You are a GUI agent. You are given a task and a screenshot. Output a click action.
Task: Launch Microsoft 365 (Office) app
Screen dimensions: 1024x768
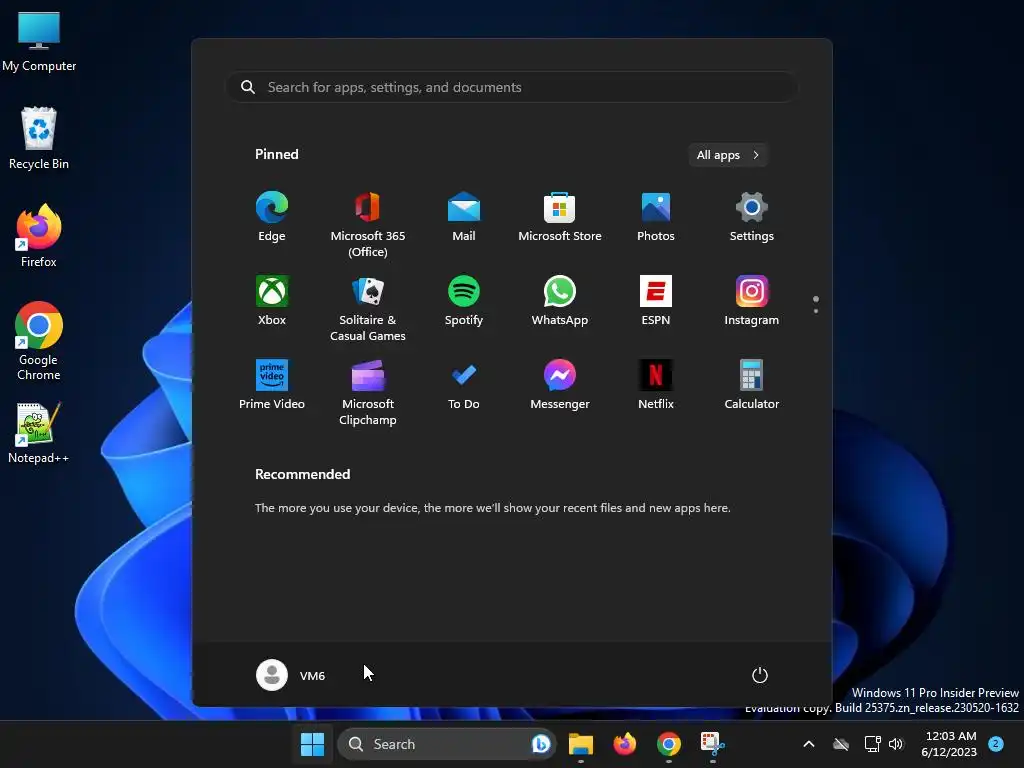click(x=368, y=224)
